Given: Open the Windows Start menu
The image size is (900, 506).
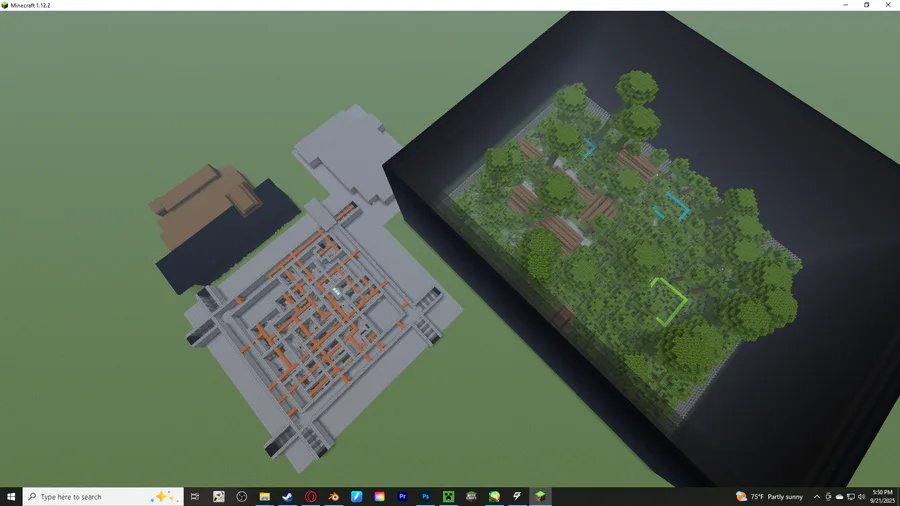Looking at the screenshot, I should [x=11, y=497].
